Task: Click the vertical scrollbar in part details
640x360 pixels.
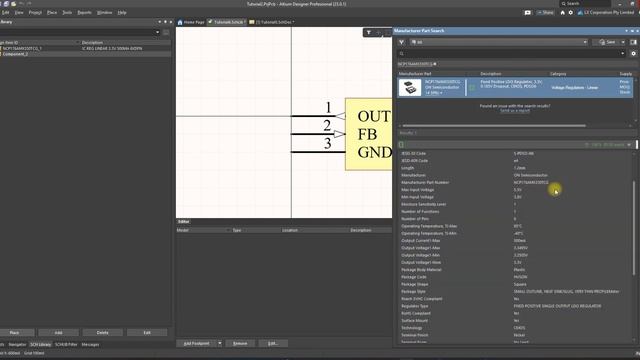Action: tap(634, 229)
